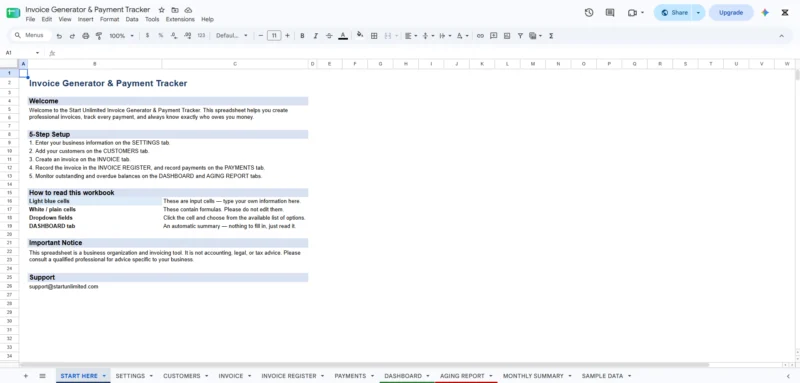Screen dimensions: 800x383
Task: Open more number formats (123)
Action: (201, 36)
